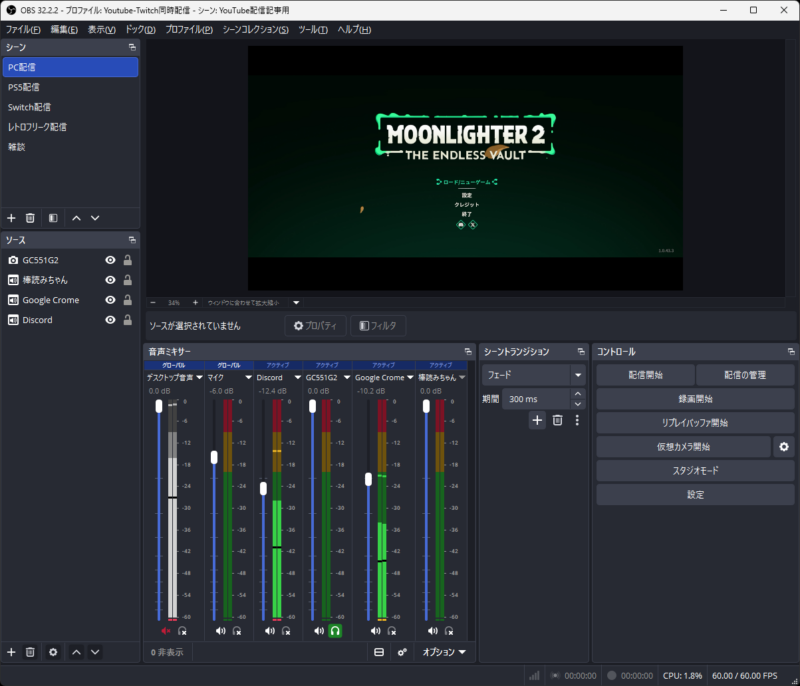Open scene filters icon in Scenes dock
This screenshot has height=686, width=800.
coord(53,218)
